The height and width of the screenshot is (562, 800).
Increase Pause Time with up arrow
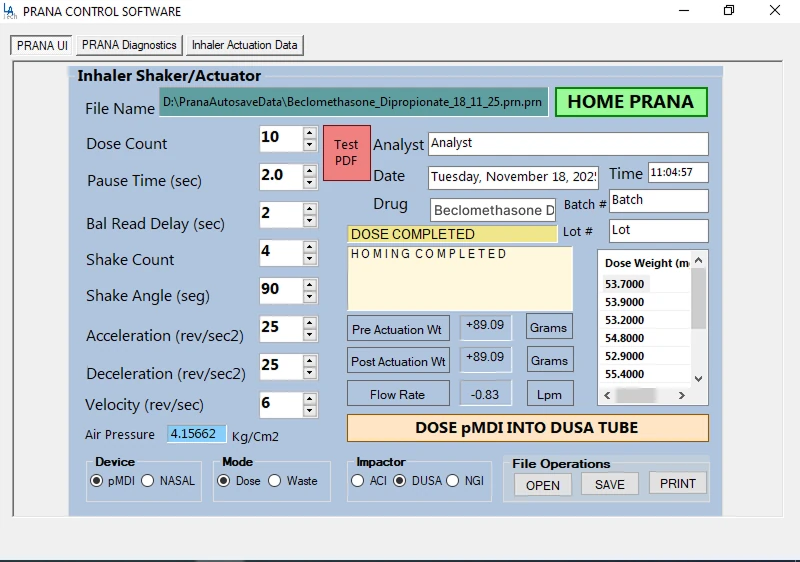[309, 171]
